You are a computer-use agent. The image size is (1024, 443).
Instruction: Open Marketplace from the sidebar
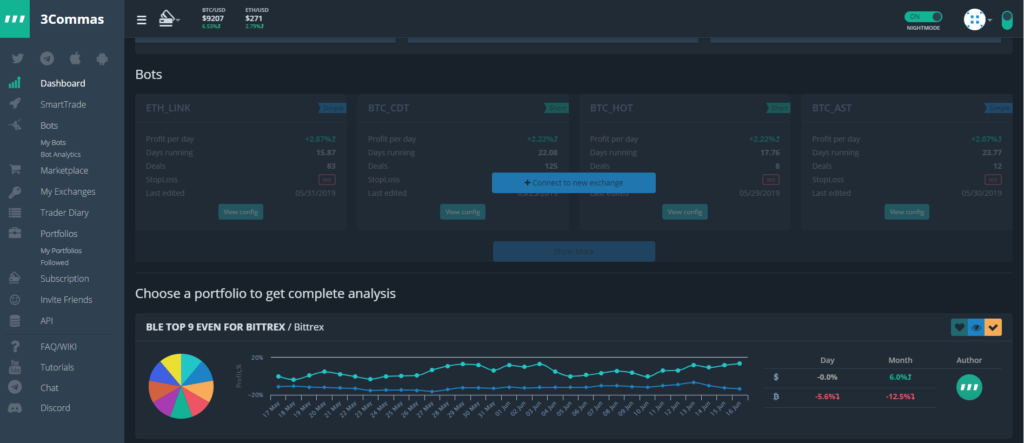tap(64, 171)
